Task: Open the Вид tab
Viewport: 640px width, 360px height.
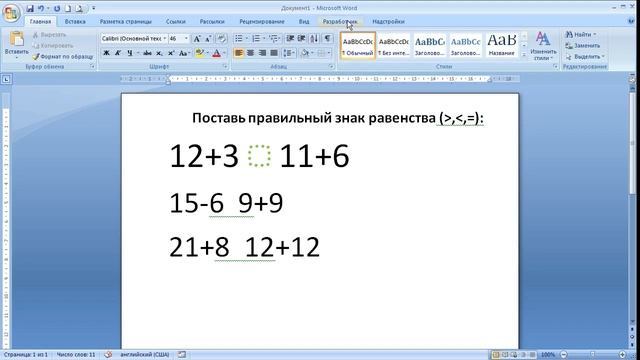Action: [x=304, y=21]
